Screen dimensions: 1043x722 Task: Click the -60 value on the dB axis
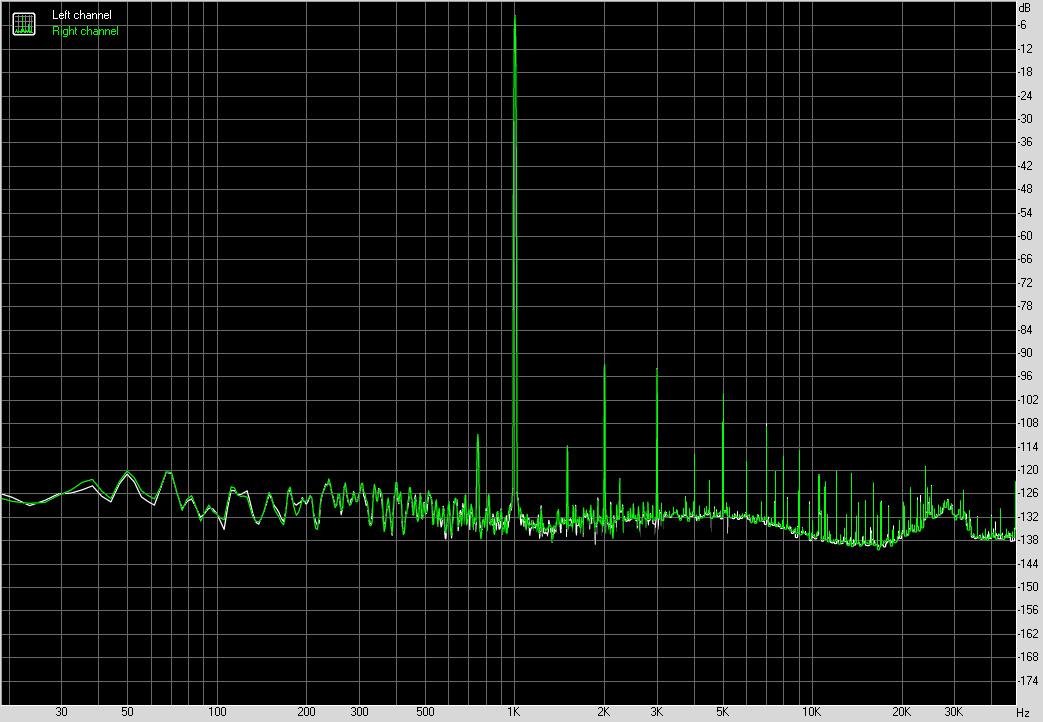[x=1024, y=236]
